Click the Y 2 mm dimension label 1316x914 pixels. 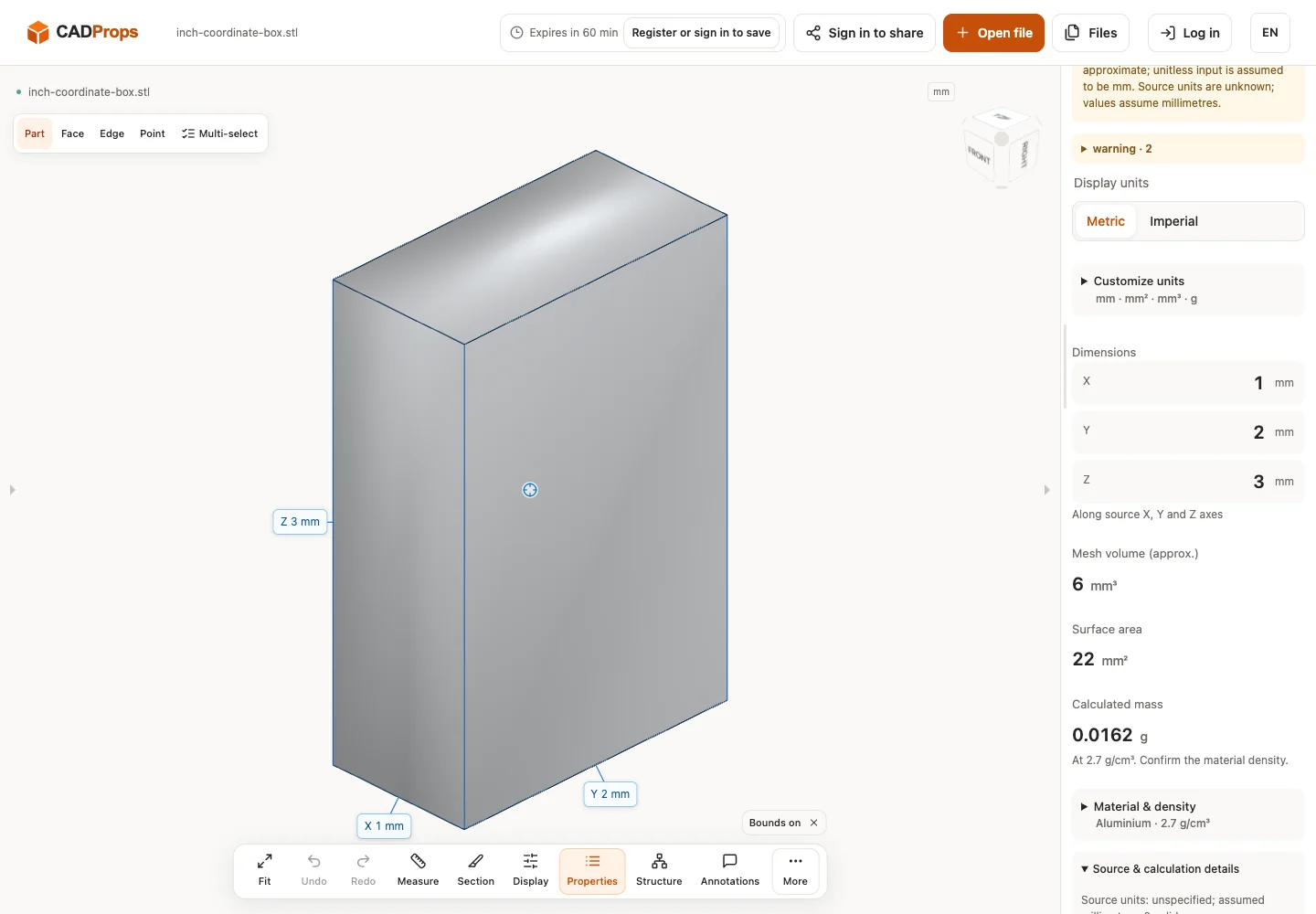pos(610,794)
